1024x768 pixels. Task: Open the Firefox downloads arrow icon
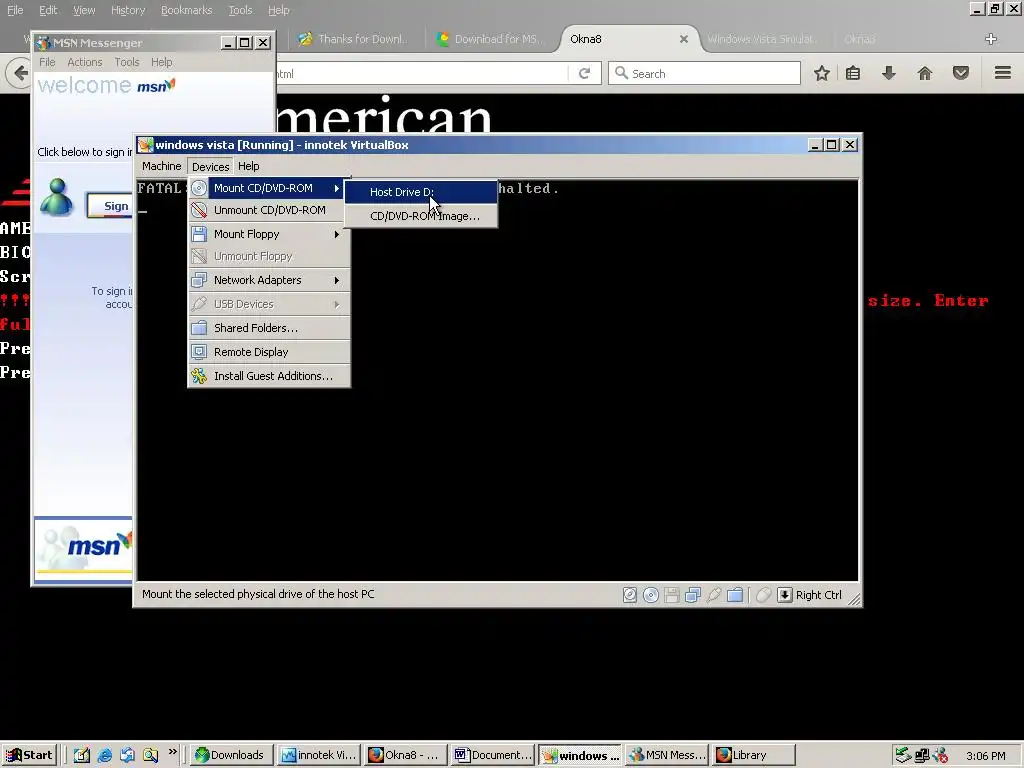[888, 73]
